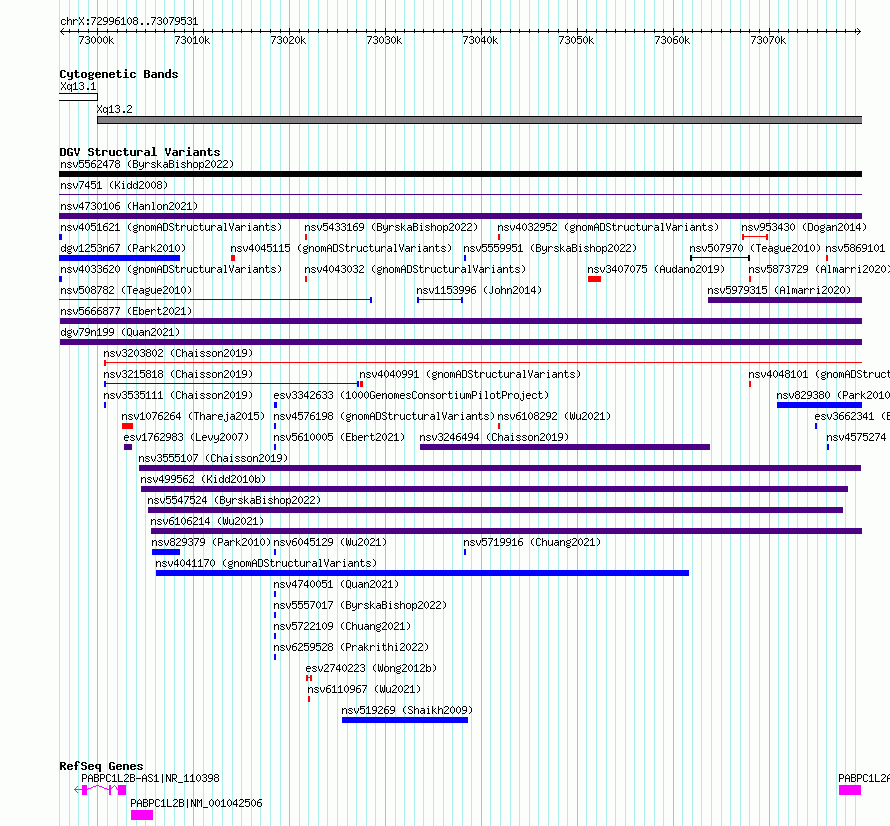The image size is (890, 826).
Task: Click the Xq13.1 cytogenetic band box
Action: 78,97
